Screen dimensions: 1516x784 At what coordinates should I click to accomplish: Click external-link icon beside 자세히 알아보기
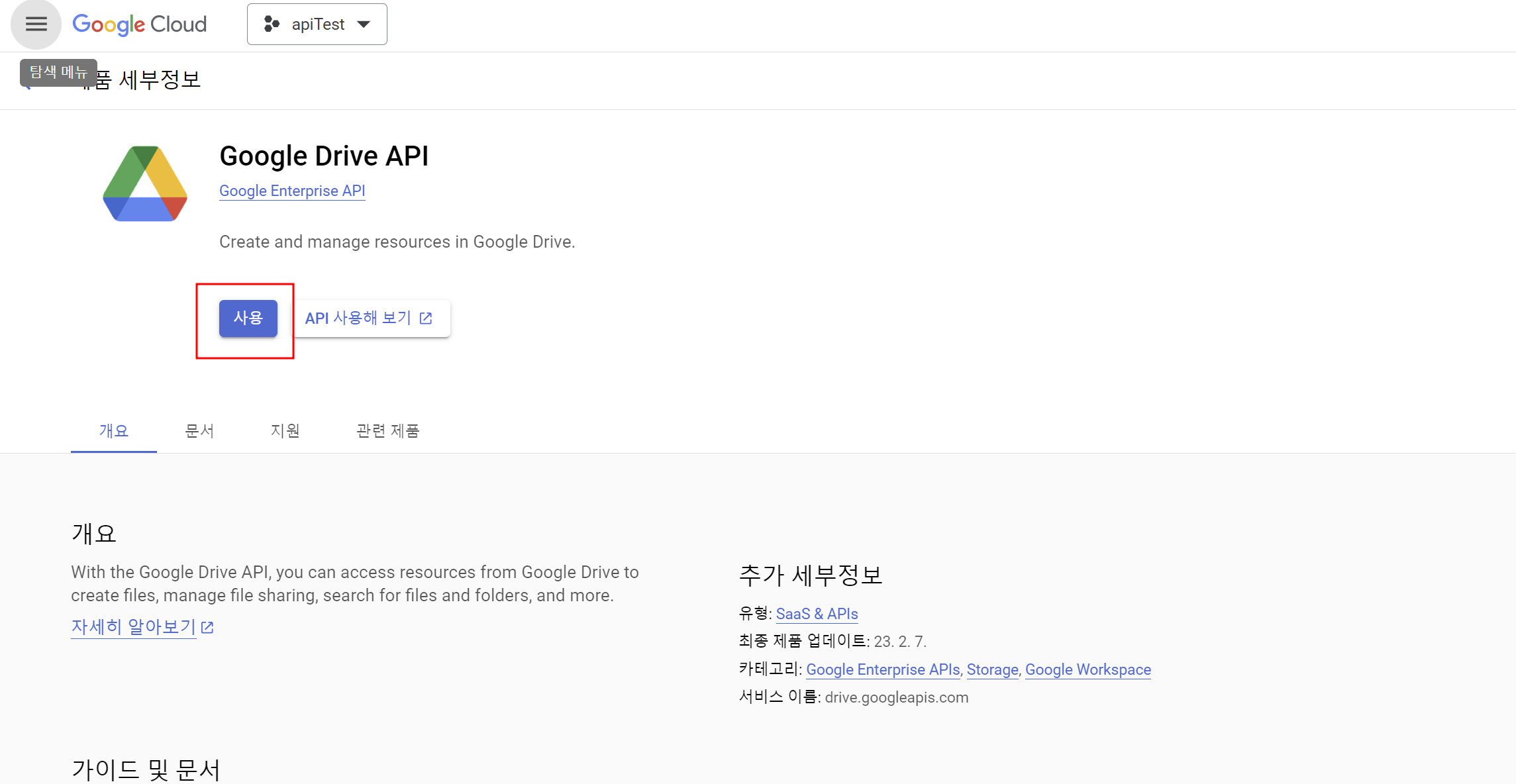pyautogui.click(x=207, y=627)
